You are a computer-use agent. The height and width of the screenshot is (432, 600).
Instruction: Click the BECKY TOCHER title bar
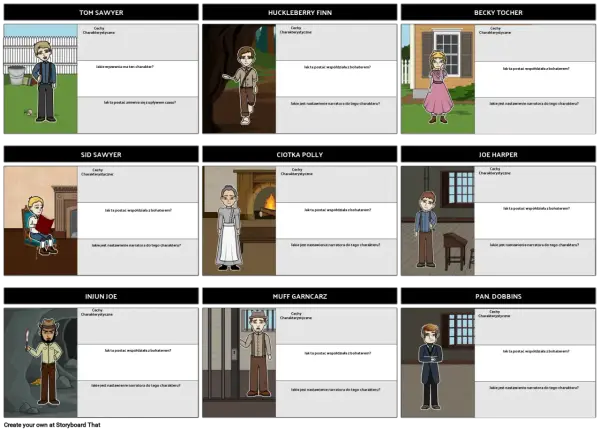click(x=498, y=12)
